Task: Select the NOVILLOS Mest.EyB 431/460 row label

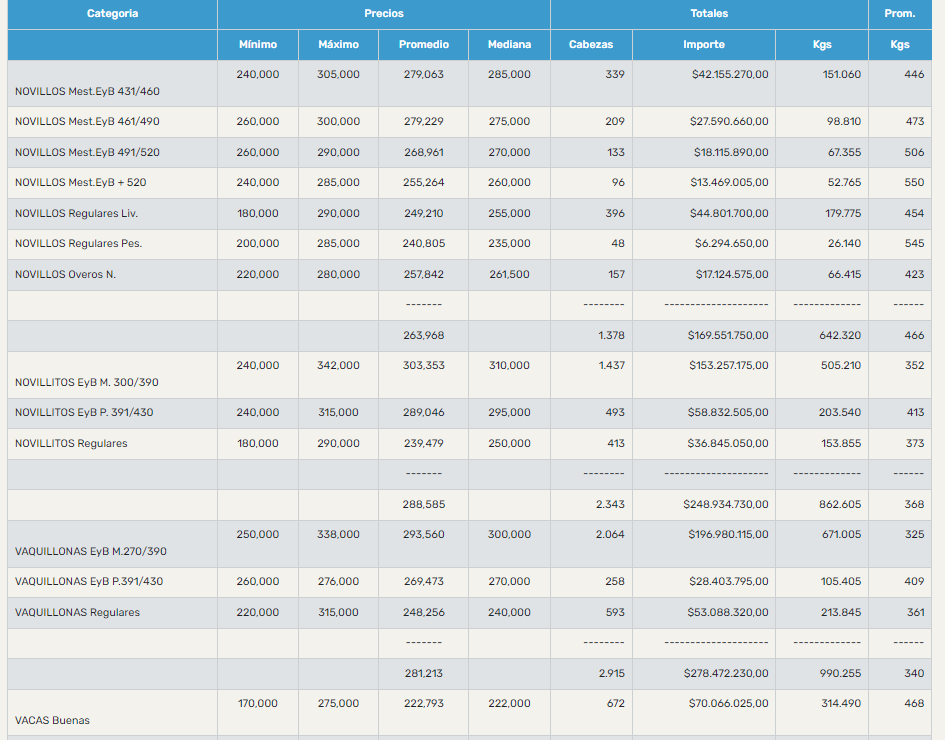Action: pyautogui.click(x=87, y=92)
